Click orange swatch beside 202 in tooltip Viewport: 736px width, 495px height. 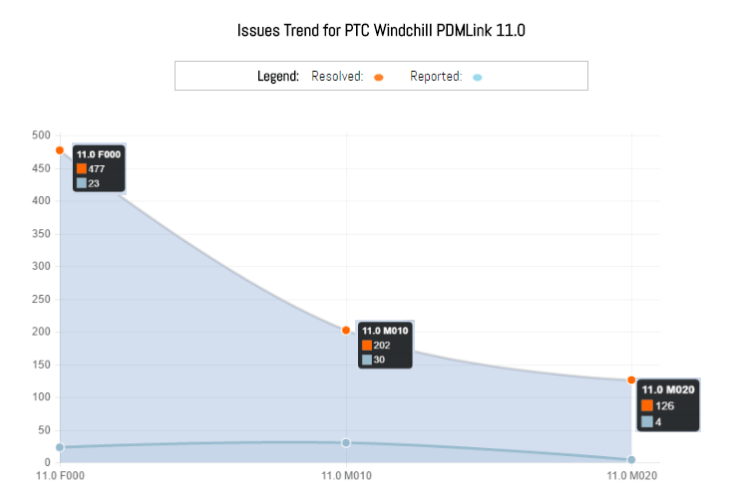point(367,345)
